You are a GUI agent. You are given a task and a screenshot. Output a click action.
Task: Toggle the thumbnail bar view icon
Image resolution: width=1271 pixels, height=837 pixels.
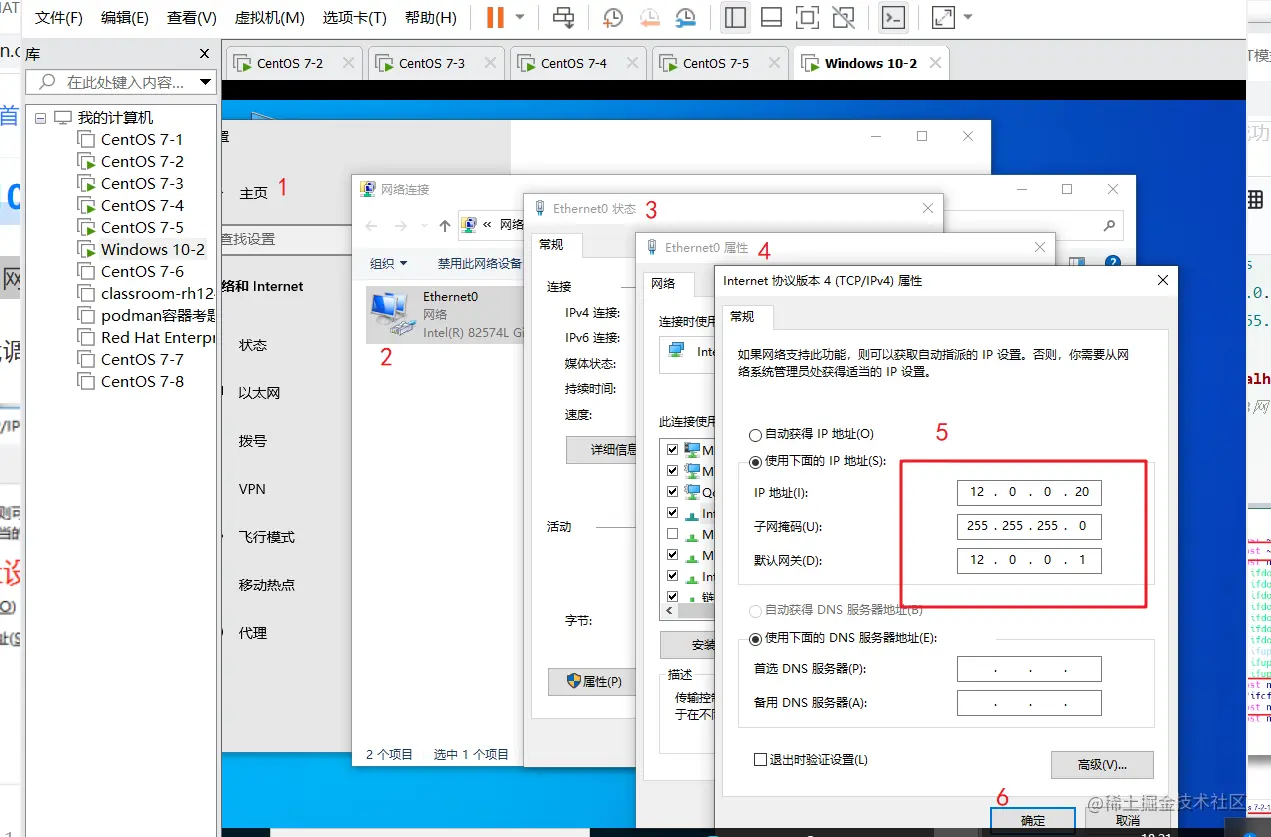pyautogui.click(x=771, y=18)
